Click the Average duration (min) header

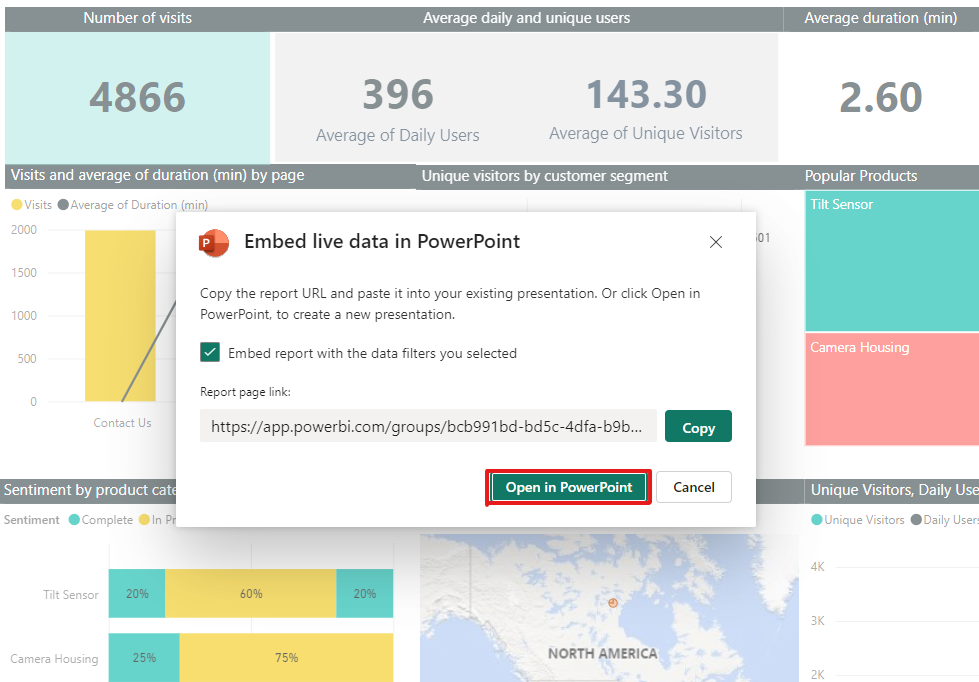pos(880,18)
